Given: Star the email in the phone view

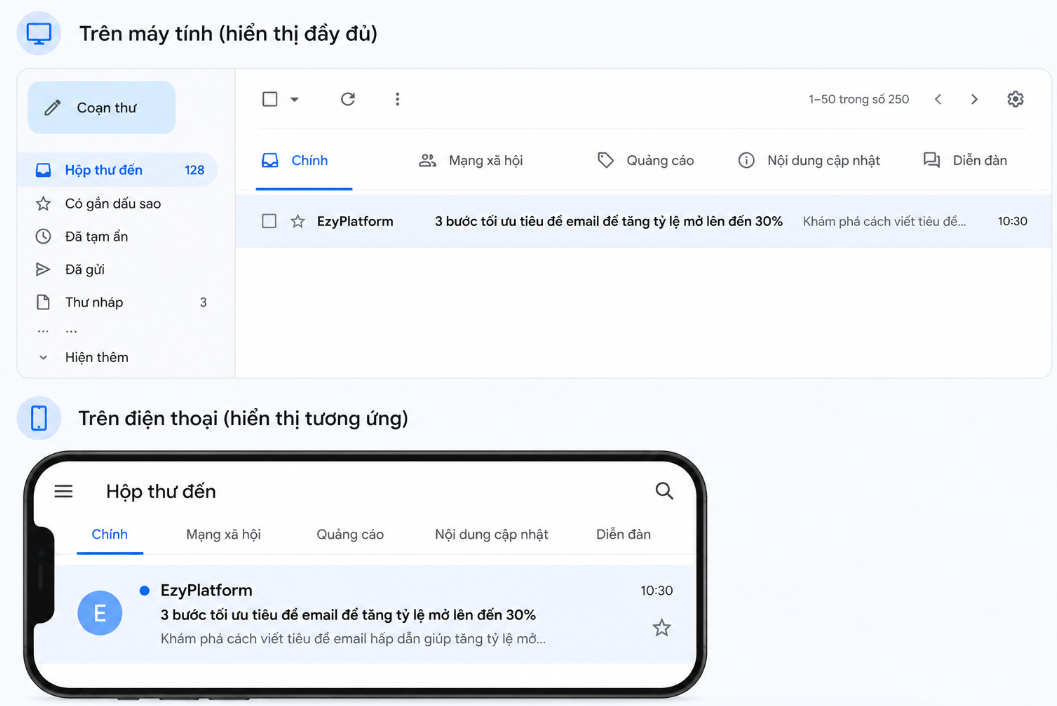Looking at the screenshot, I should pos(661,628).
